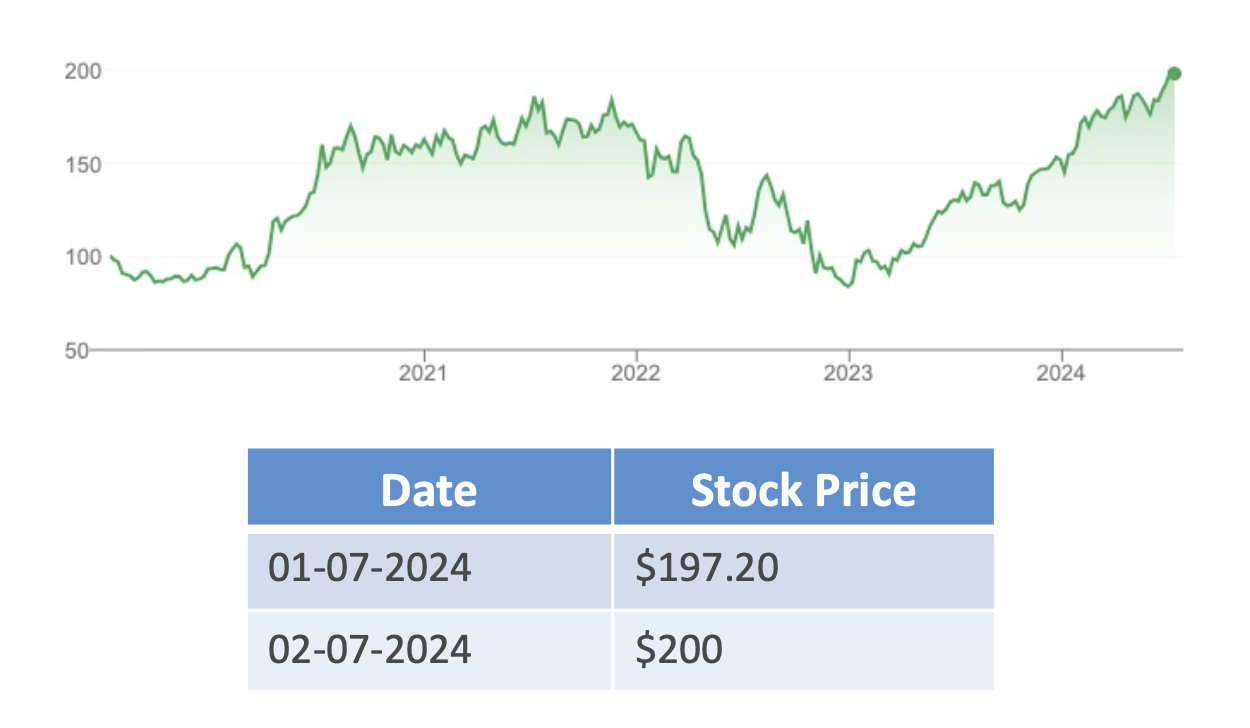The image size is (1250, 728).
Task: Click the line's lowest dip at the 2023 mark
Action: click(x=849, y=286)
